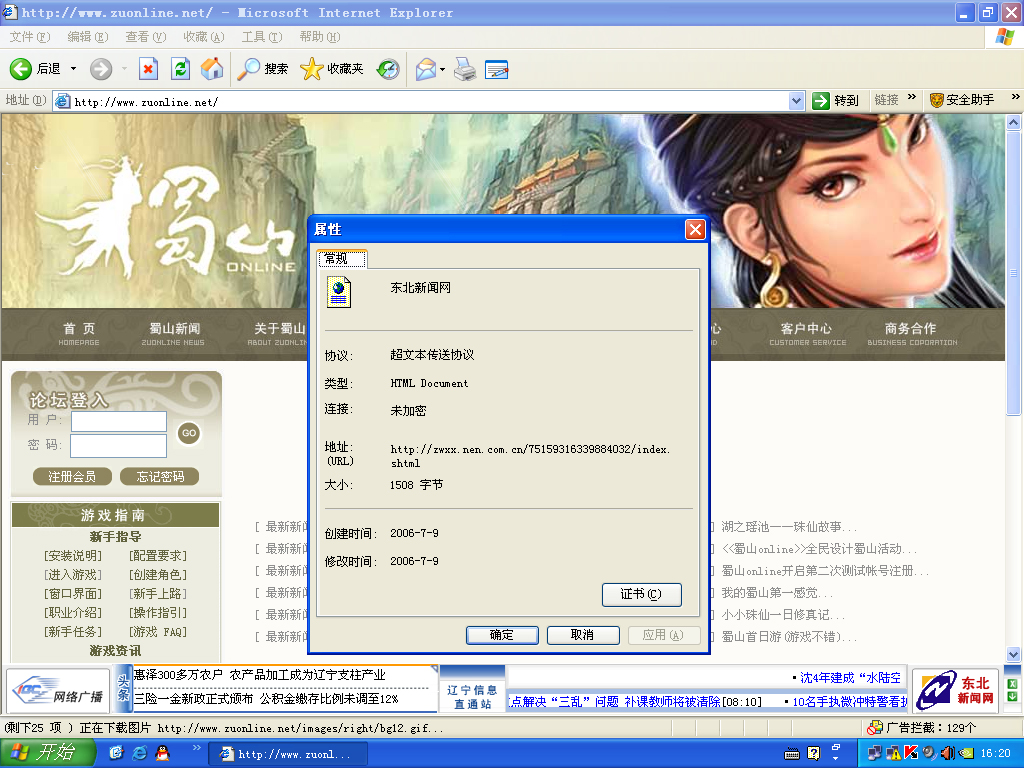1024x768 pixels.
Task: Open the Edit (编辑) menu
Action: pos(88,37)
